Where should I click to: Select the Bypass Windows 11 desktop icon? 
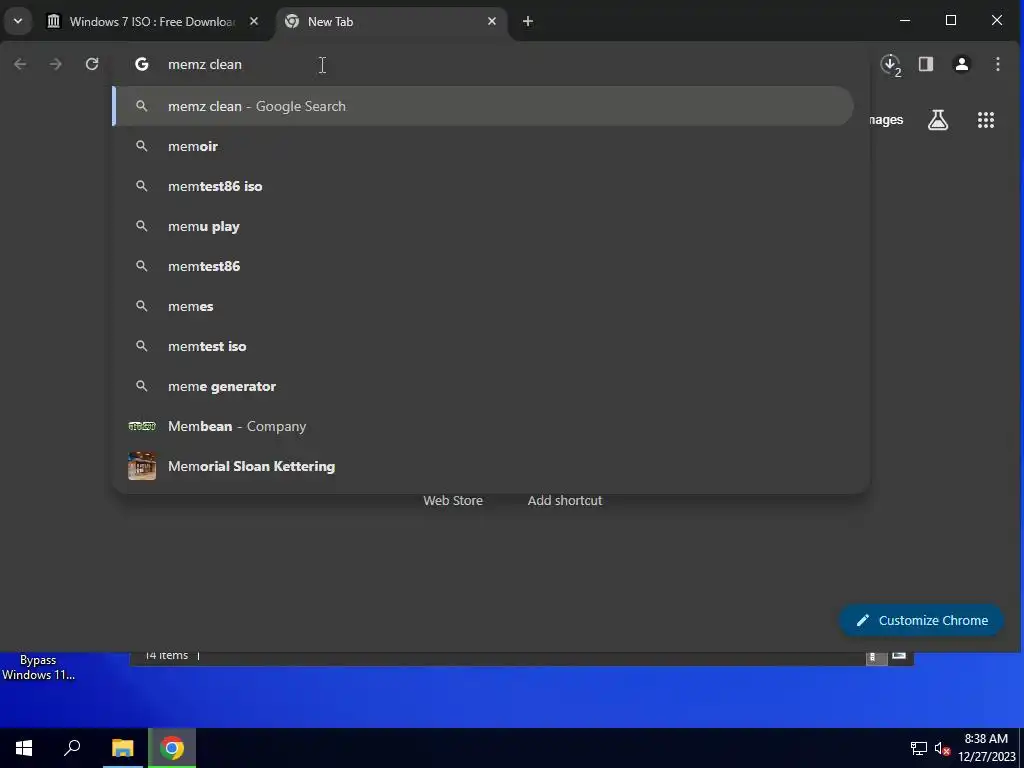(38, 667)
